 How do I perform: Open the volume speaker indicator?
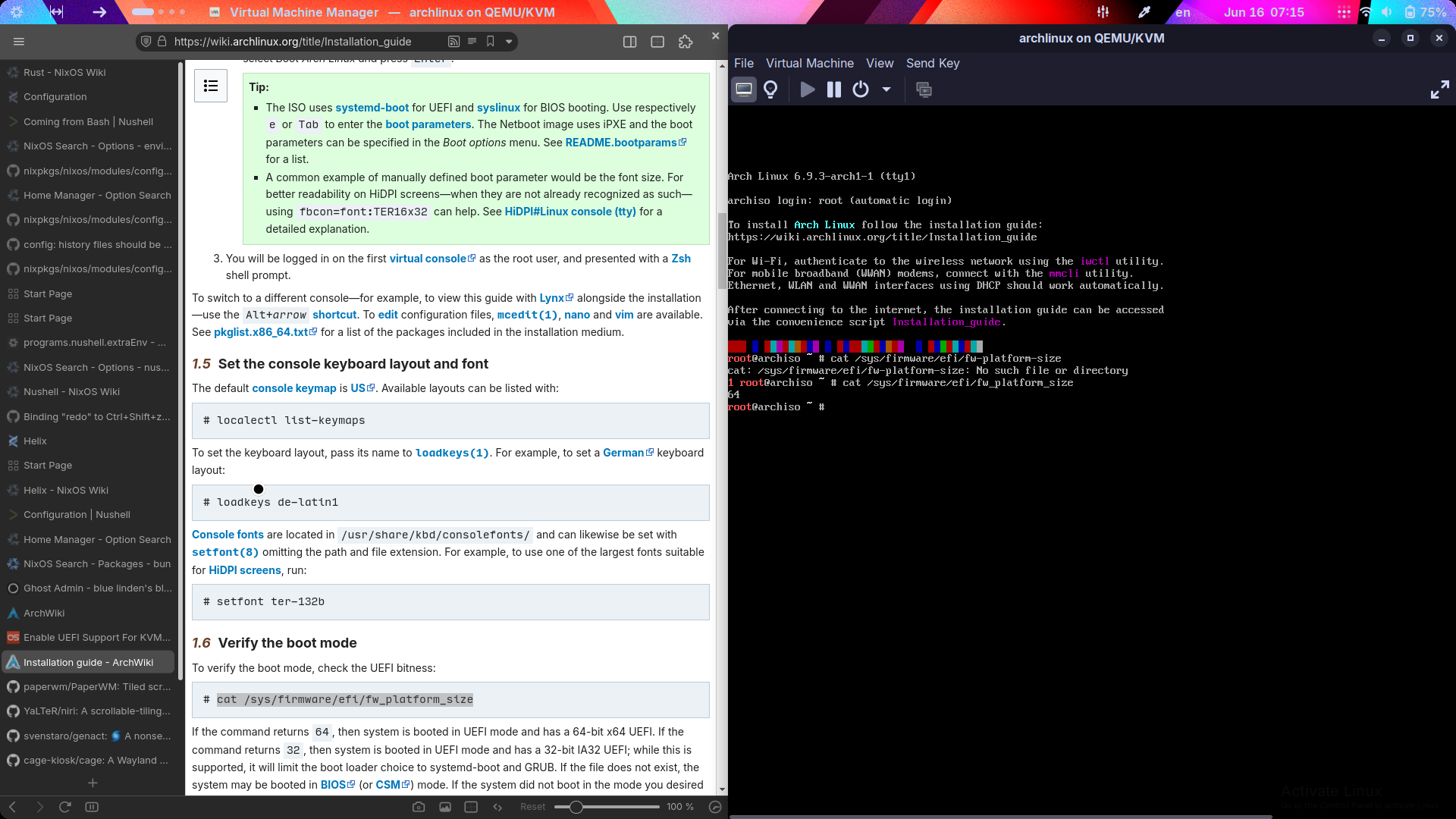[1386, 12]
